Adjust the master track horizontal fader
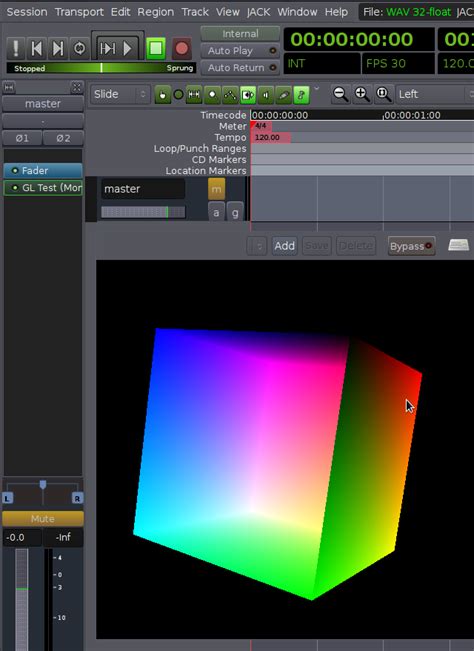The width and height of the screenshot is (474, 651). 143,212
